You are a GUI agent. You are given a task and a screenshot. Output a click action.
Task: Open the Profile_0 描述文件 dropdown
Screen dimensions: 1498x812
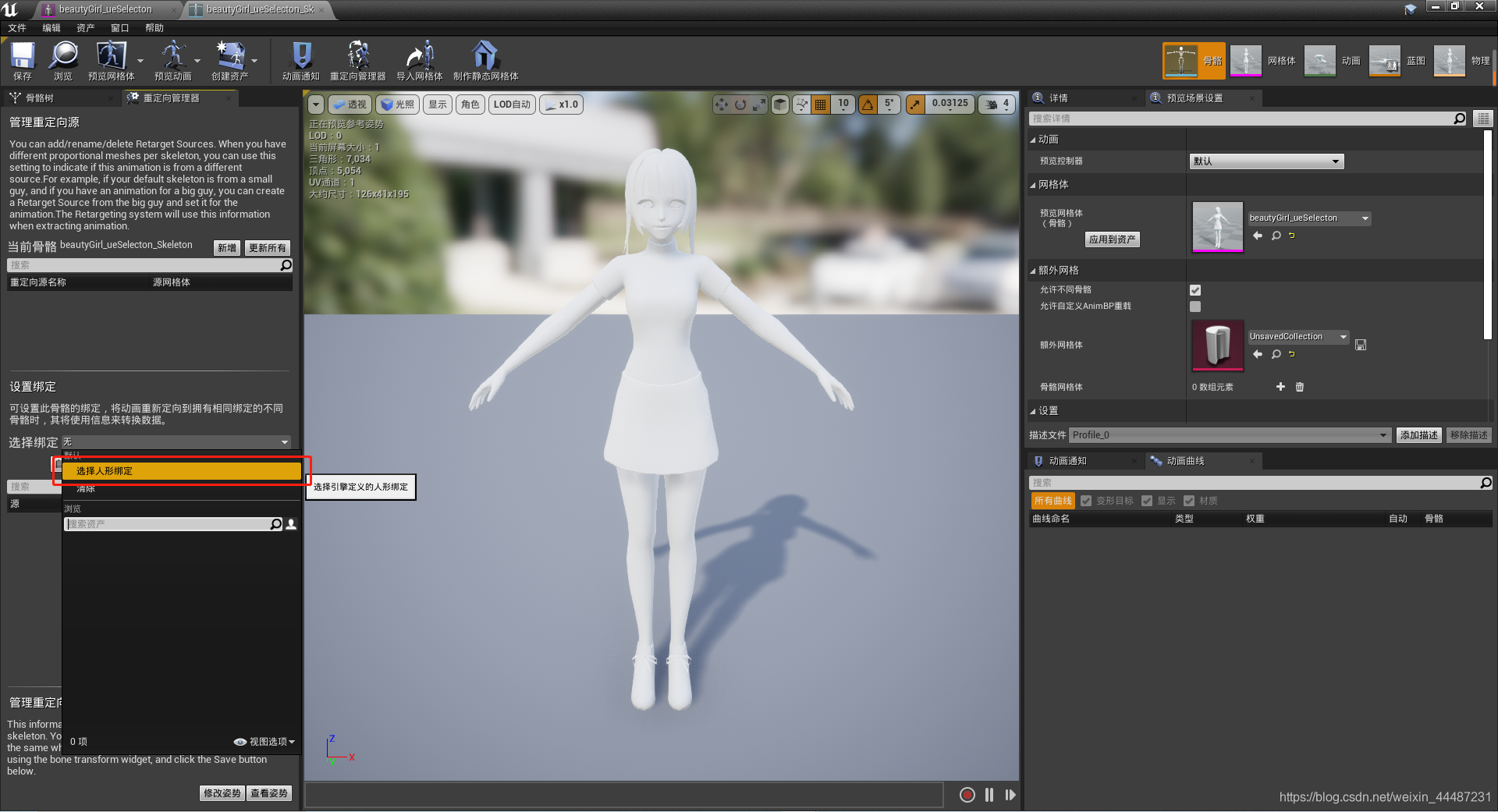[1230, 435]
